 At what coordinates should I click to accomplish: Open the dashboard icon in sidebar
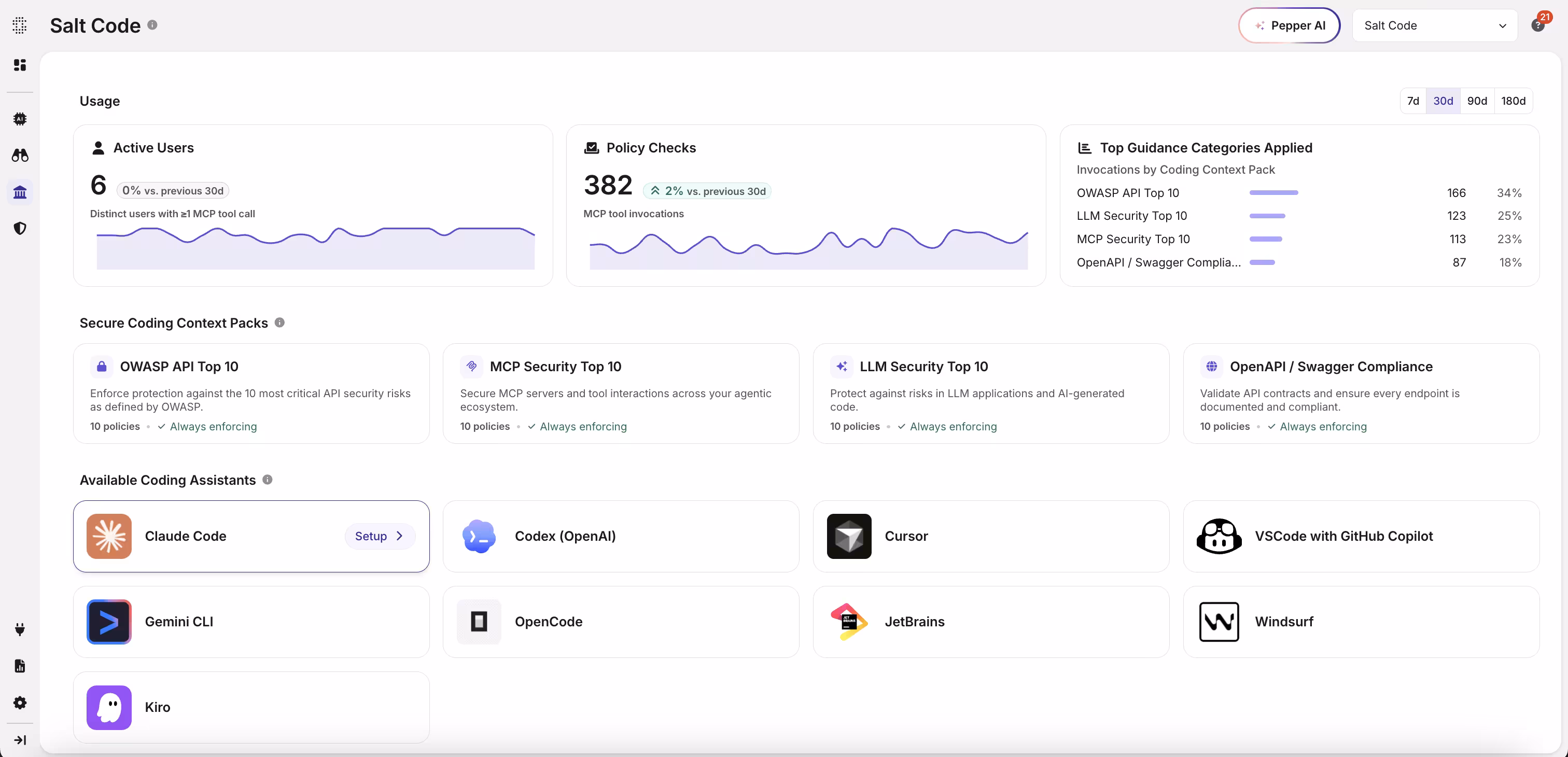(x=20, y=65)
